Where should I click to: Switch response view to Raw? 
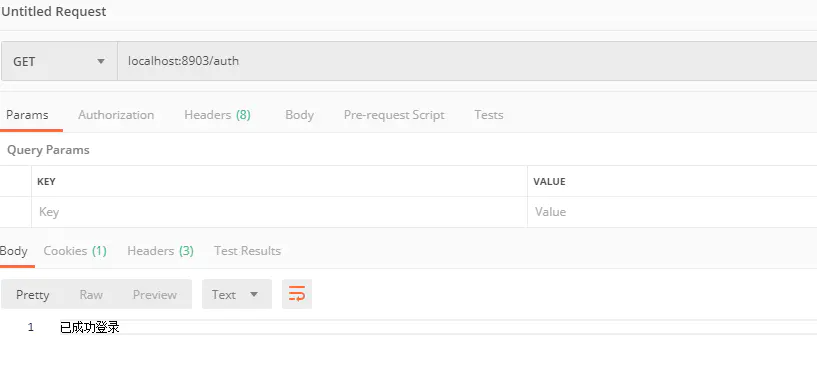tap(91, 294)
